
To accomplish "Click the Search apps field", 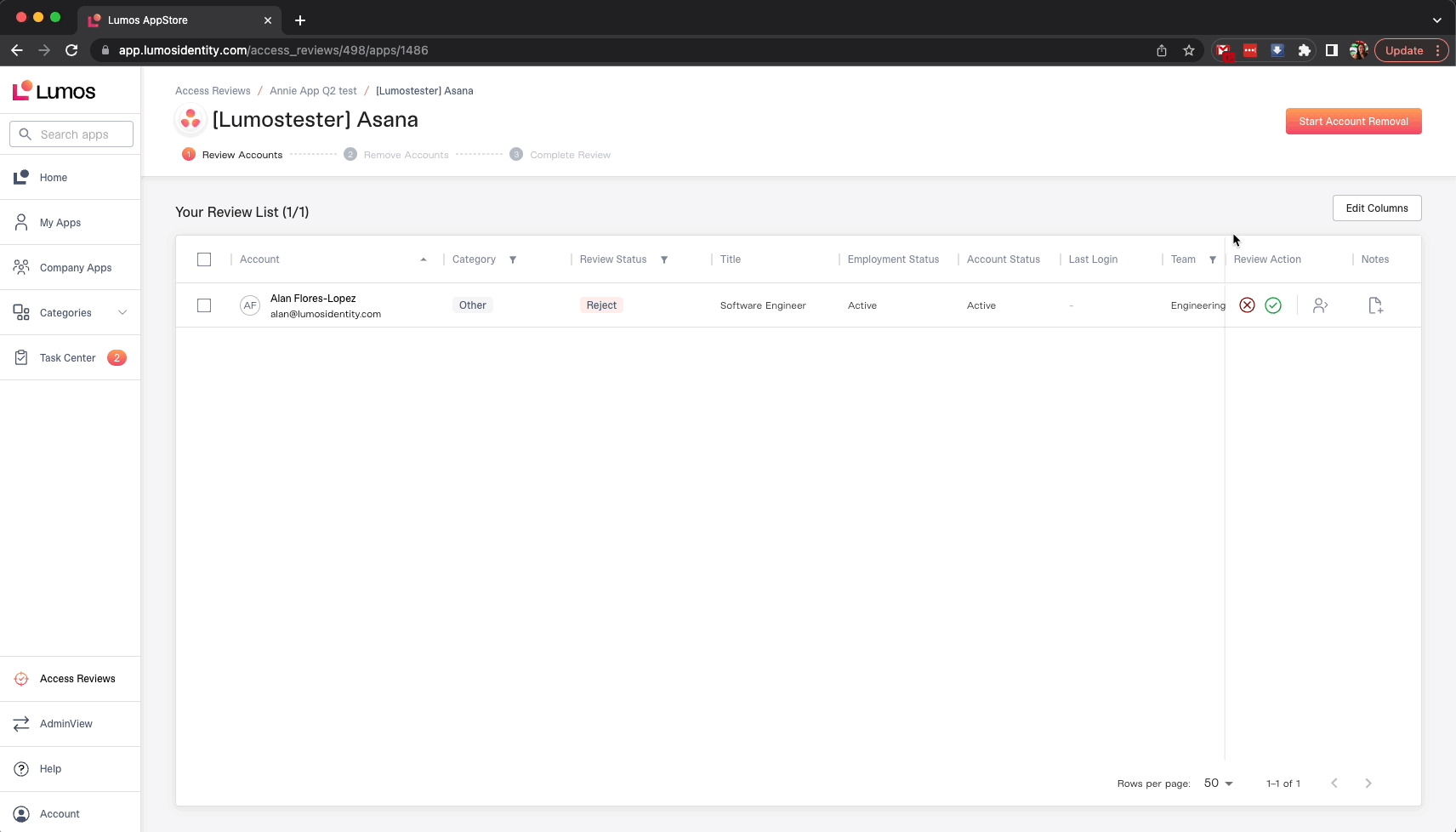I will (x=71, y=134).
